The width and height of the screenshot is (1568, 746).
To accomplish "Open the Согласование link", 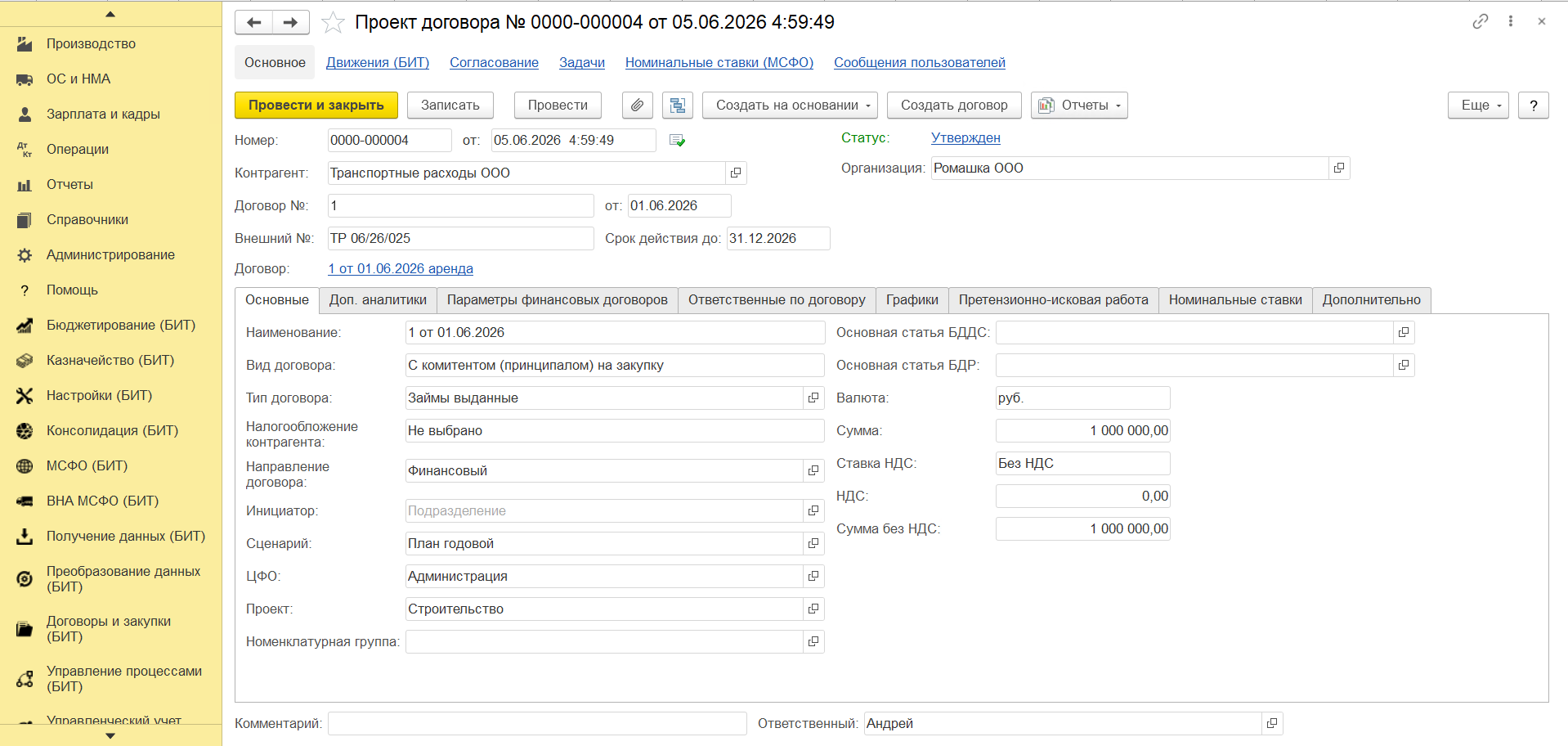I will click(x=494, y=63).
